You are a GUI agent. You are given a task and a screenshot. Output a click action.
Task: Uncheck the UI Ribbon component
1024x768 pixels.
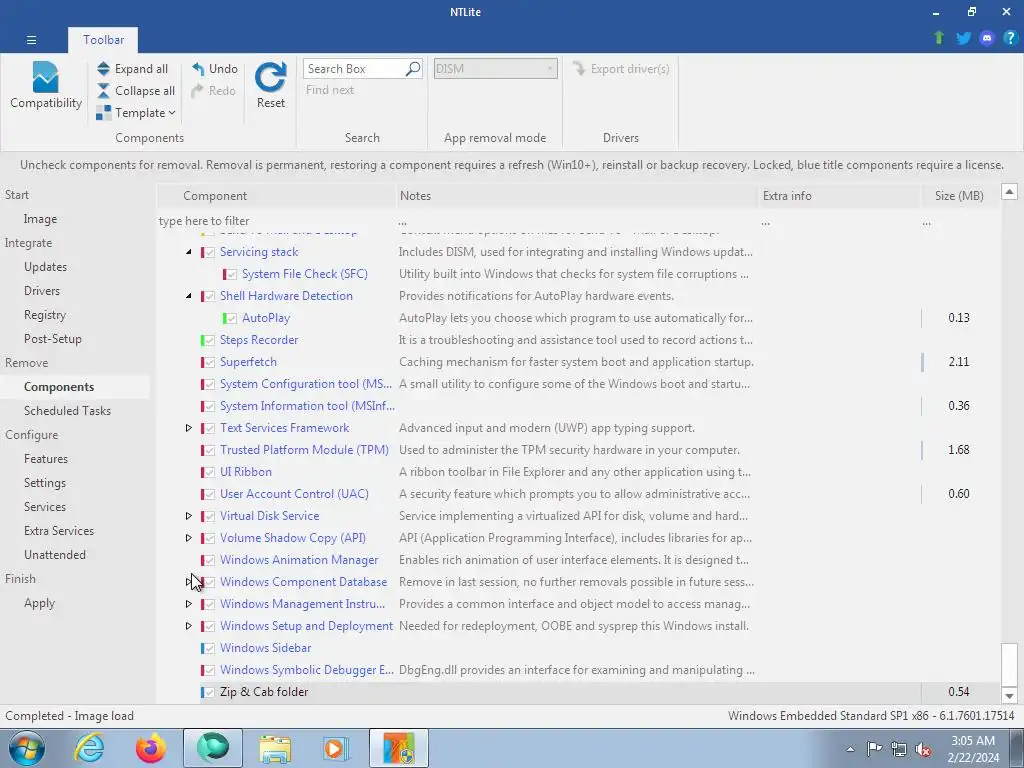[209, 472]
